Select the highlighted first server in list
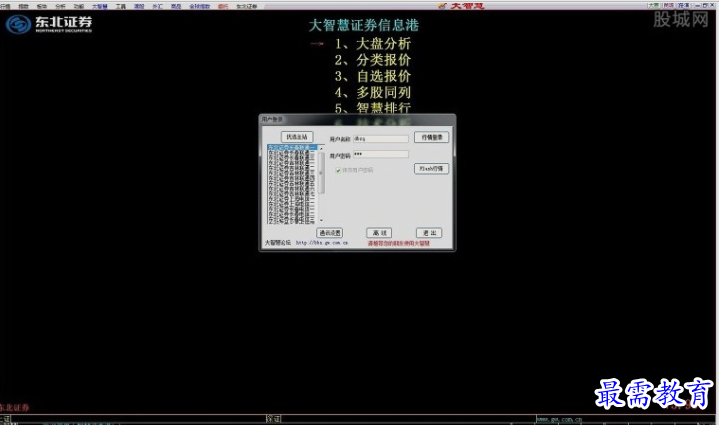719x425 pixels. (292, 148)
